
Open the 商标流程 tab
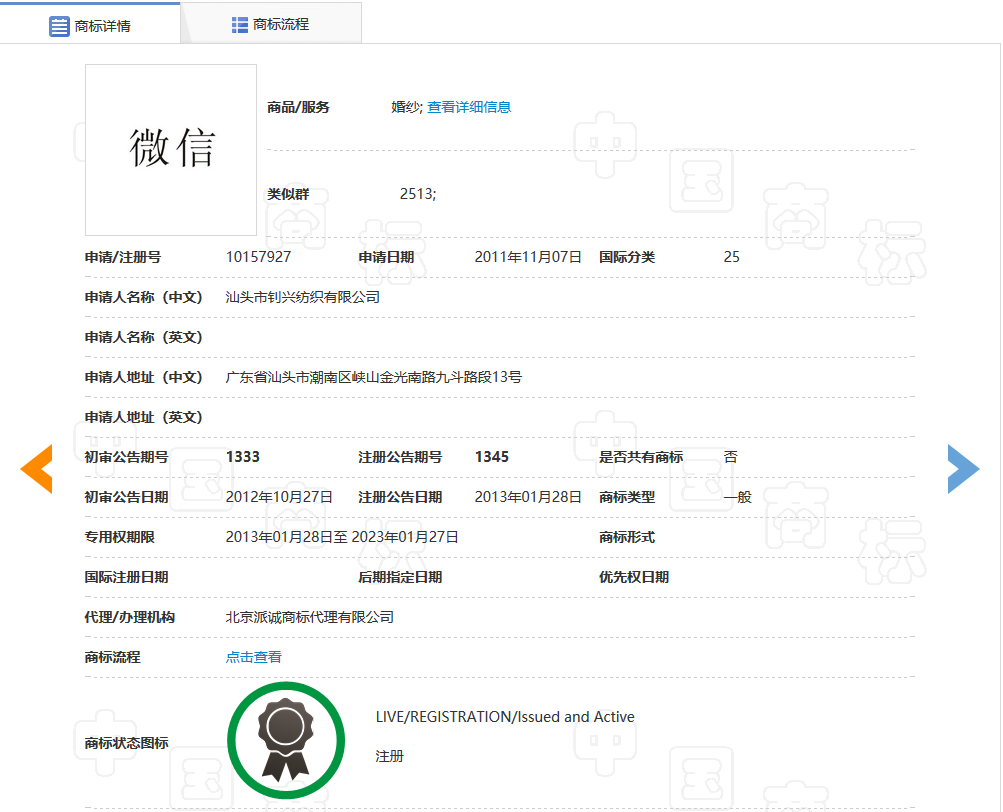pyautogui.click(x=271, y=24)
